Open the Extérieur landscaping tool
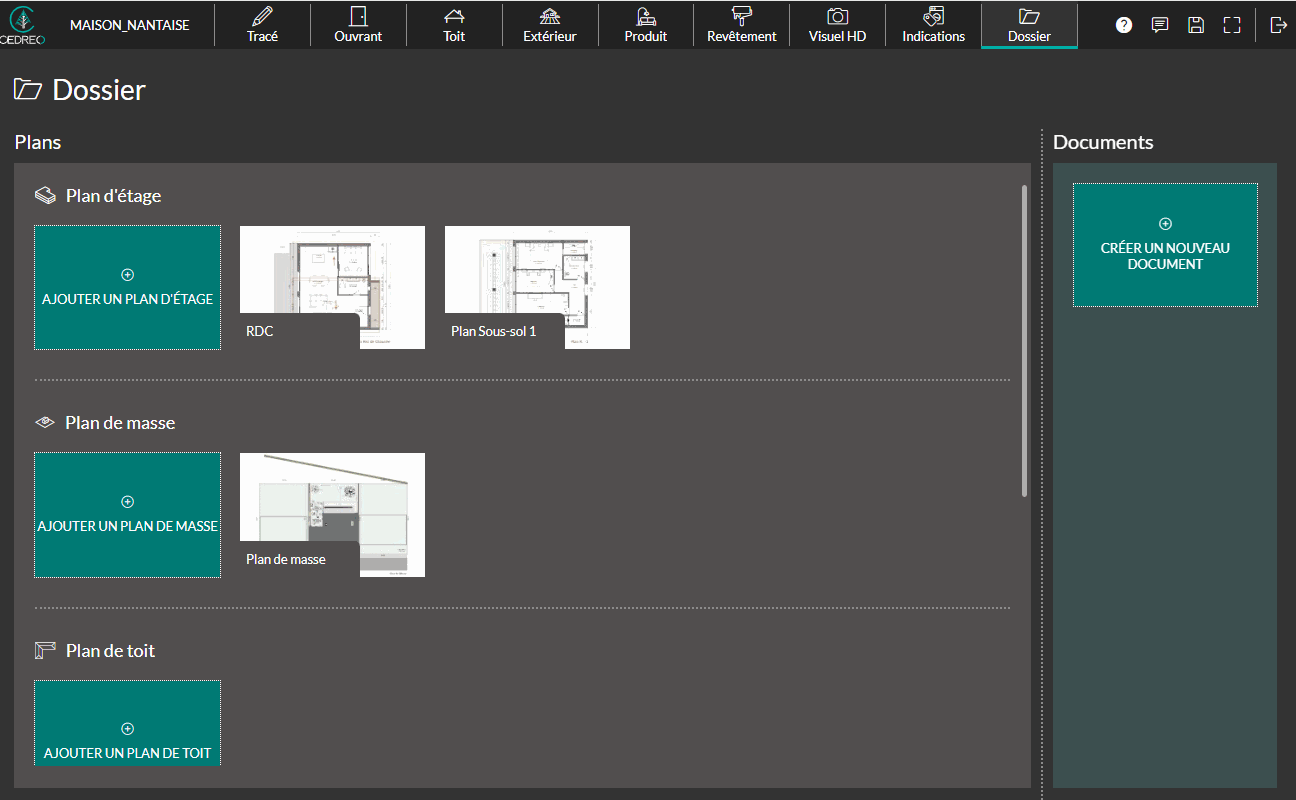Image resolution: width=1296 pixels, height=800 pixels. pyautogui.click(x=550, y=24)
